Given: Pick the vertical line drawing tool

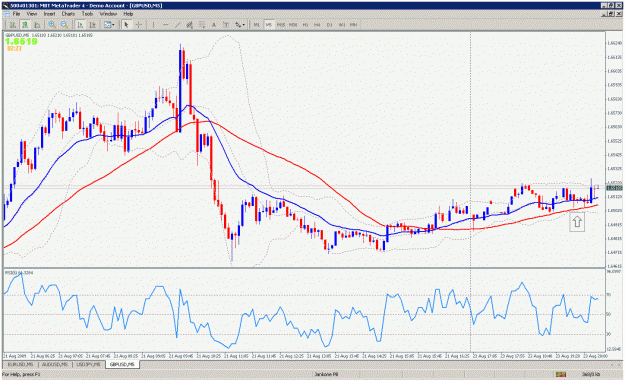Looking at the screenshot, I should [153, 25].
